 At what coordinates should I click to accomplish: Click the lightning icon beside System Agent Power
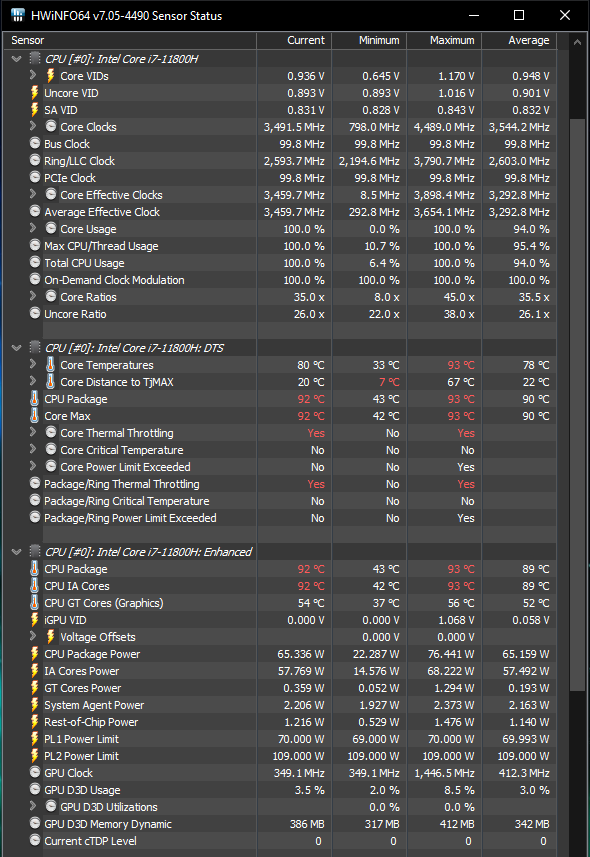point(34,705)
